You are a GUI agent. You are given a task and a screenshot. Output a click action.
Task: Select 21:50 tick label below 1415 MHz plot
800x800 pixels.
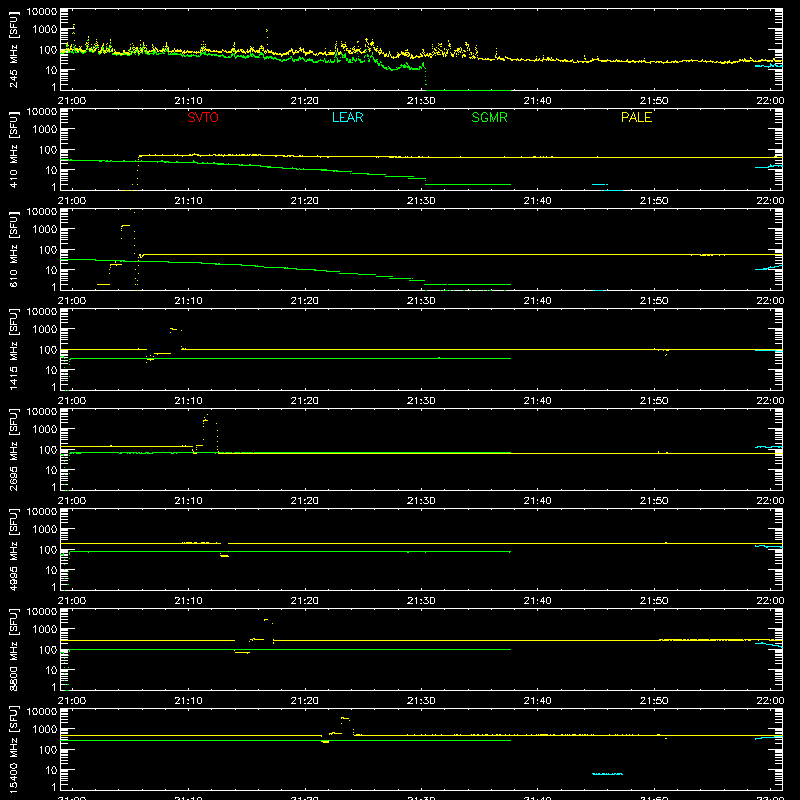pos(654,401)
